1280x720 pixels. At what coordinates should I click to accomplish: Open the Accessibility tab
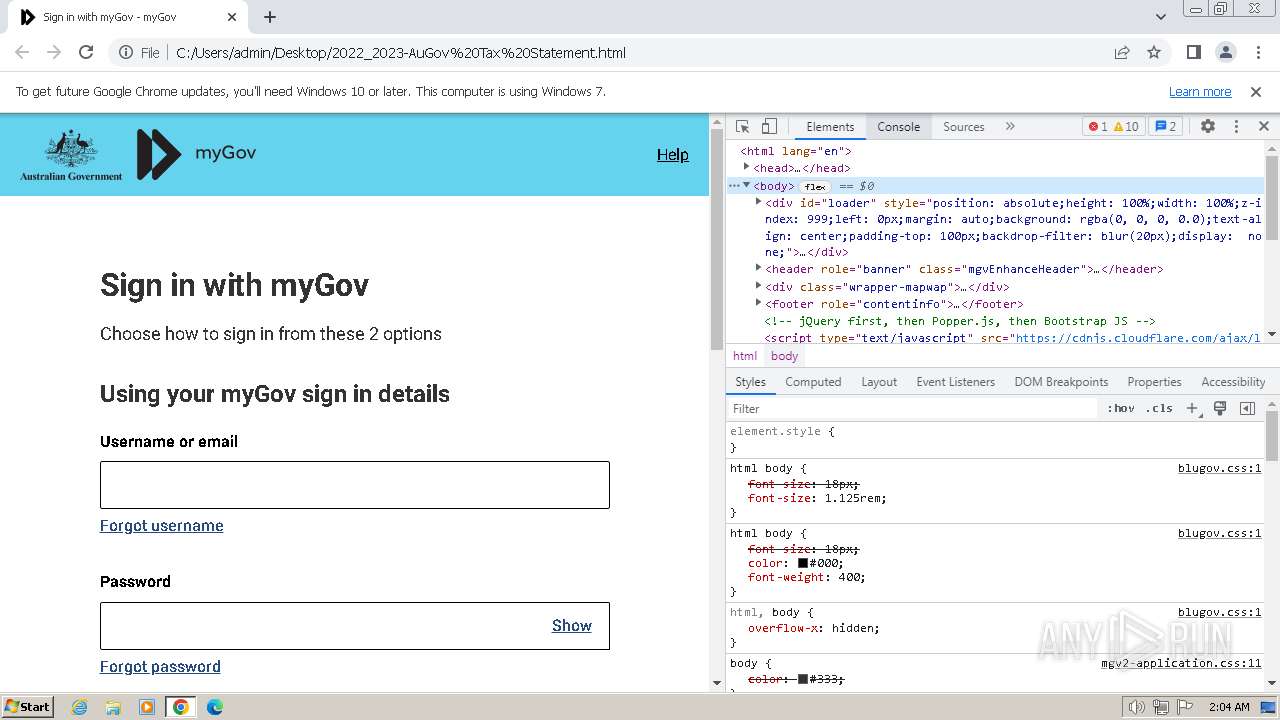click(x=1233, y=382)
